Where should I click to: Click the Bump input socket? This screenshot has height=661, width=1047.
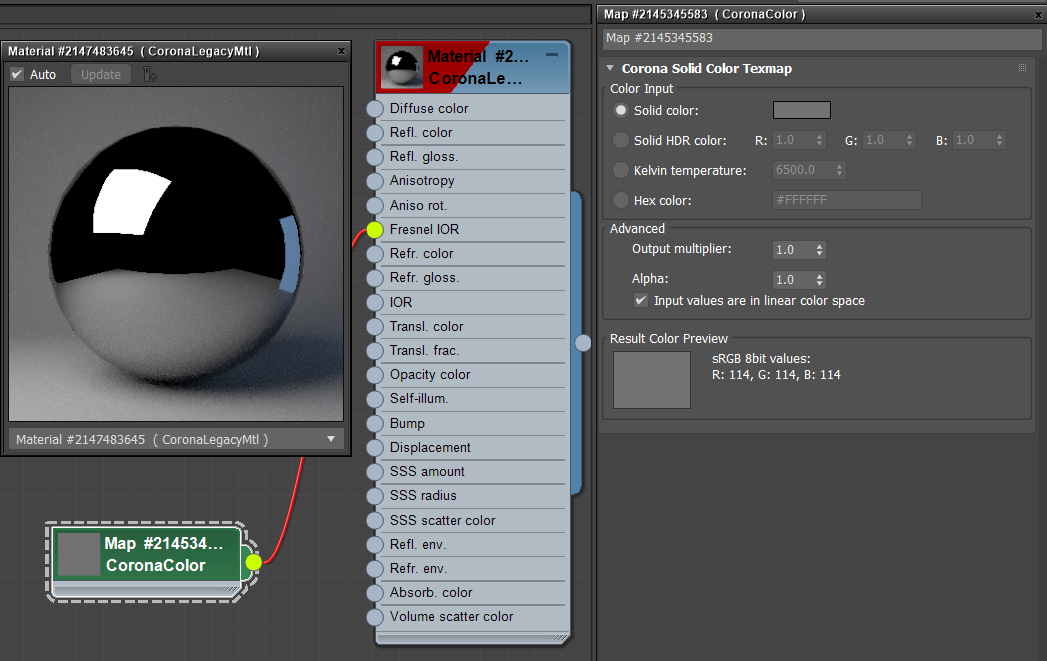pyautogui.click(x=375, y=423)
